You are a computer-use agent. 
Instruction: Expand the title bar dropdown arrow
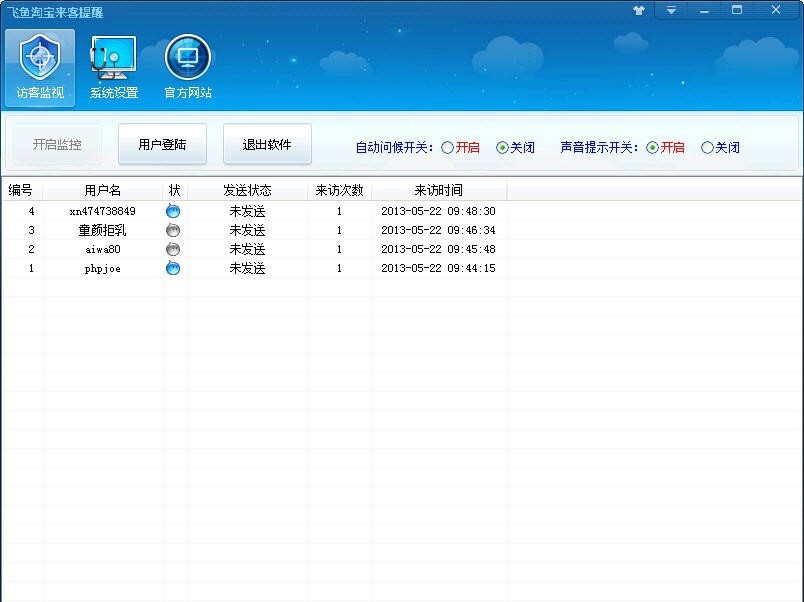point(671,9)
